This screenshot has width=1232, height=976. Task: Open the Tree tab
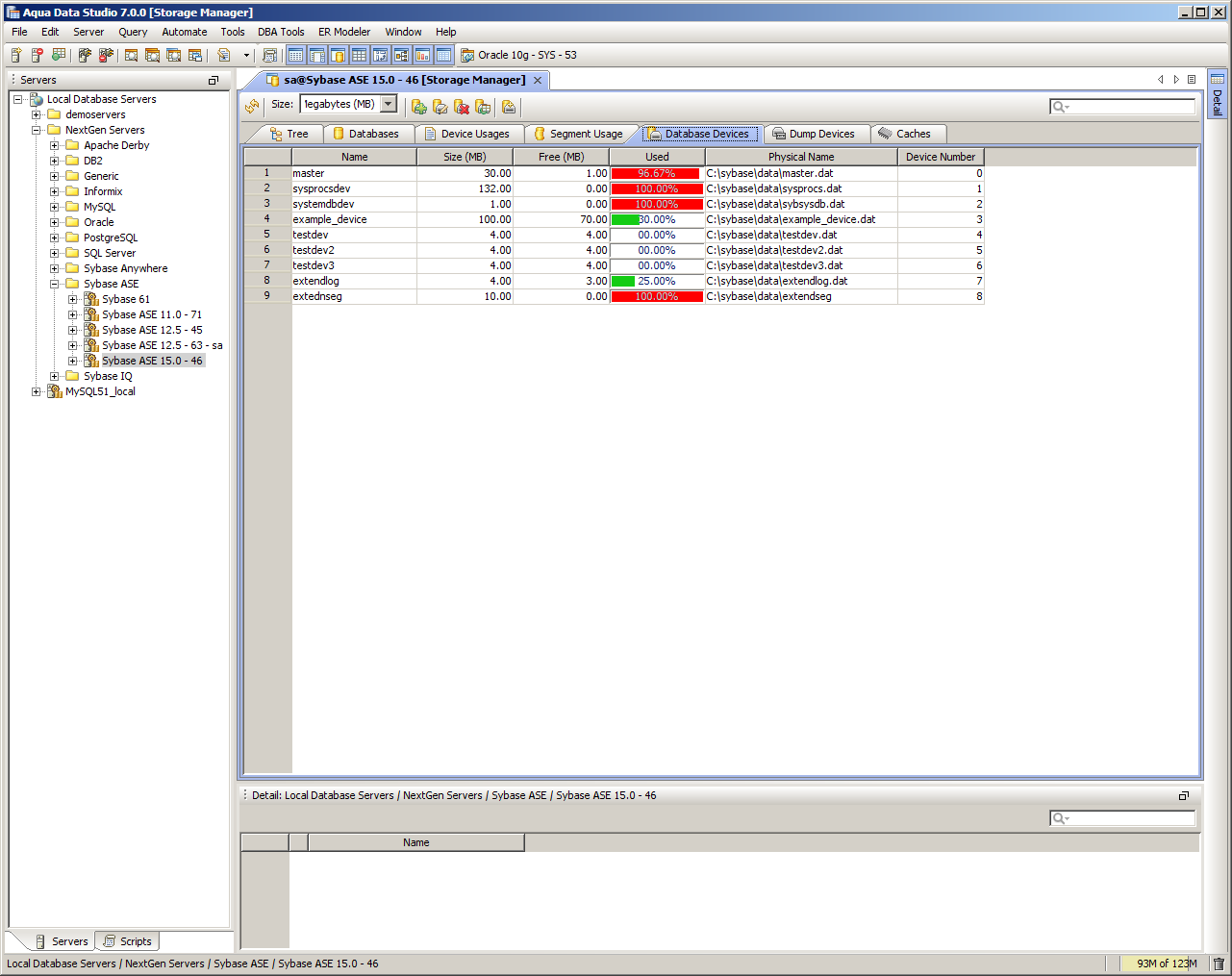tap(289, 134)
